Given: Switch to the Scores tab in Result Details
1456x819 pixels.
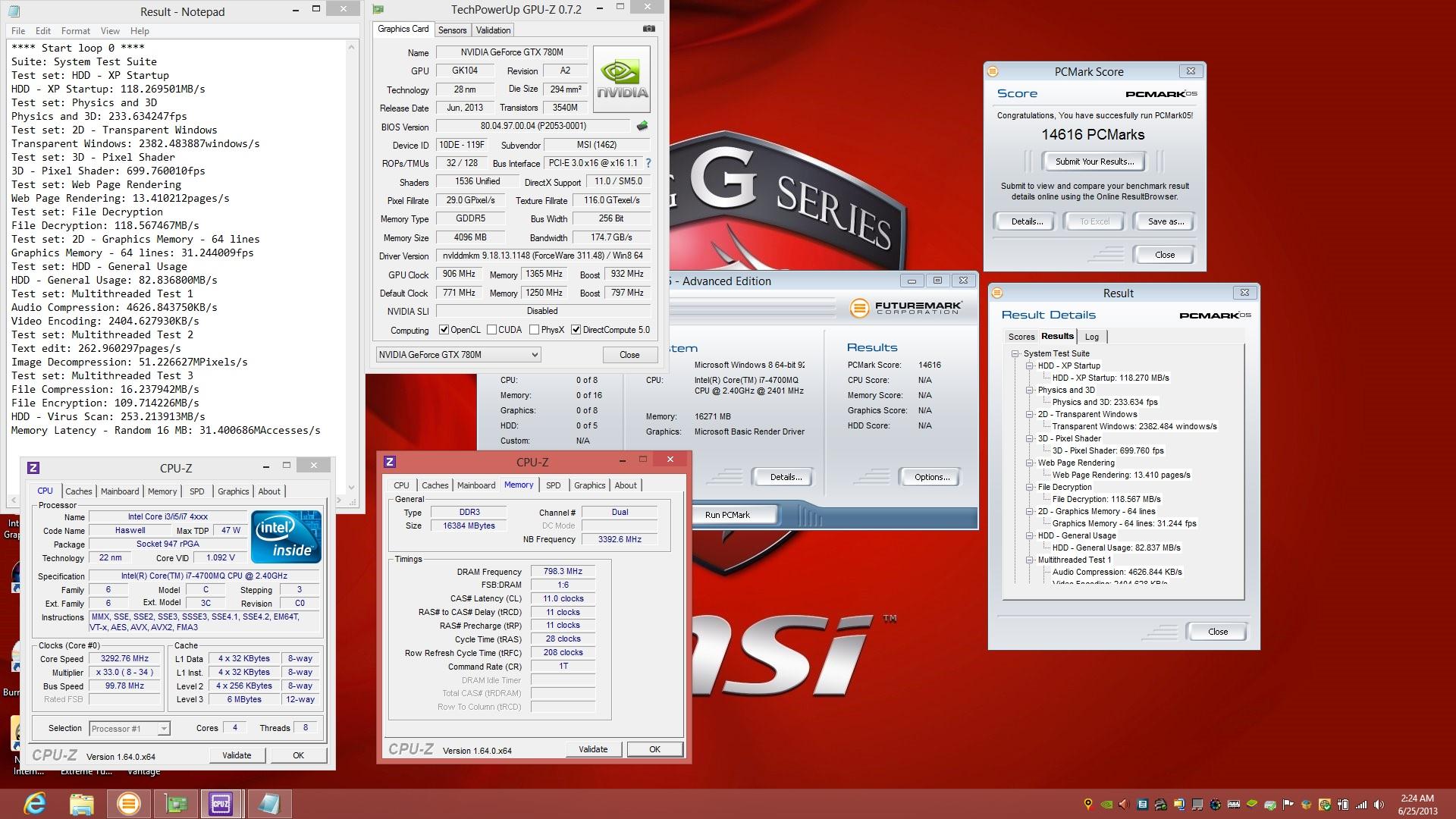Looking at the screenshot, I should [x=1021, y=337].
